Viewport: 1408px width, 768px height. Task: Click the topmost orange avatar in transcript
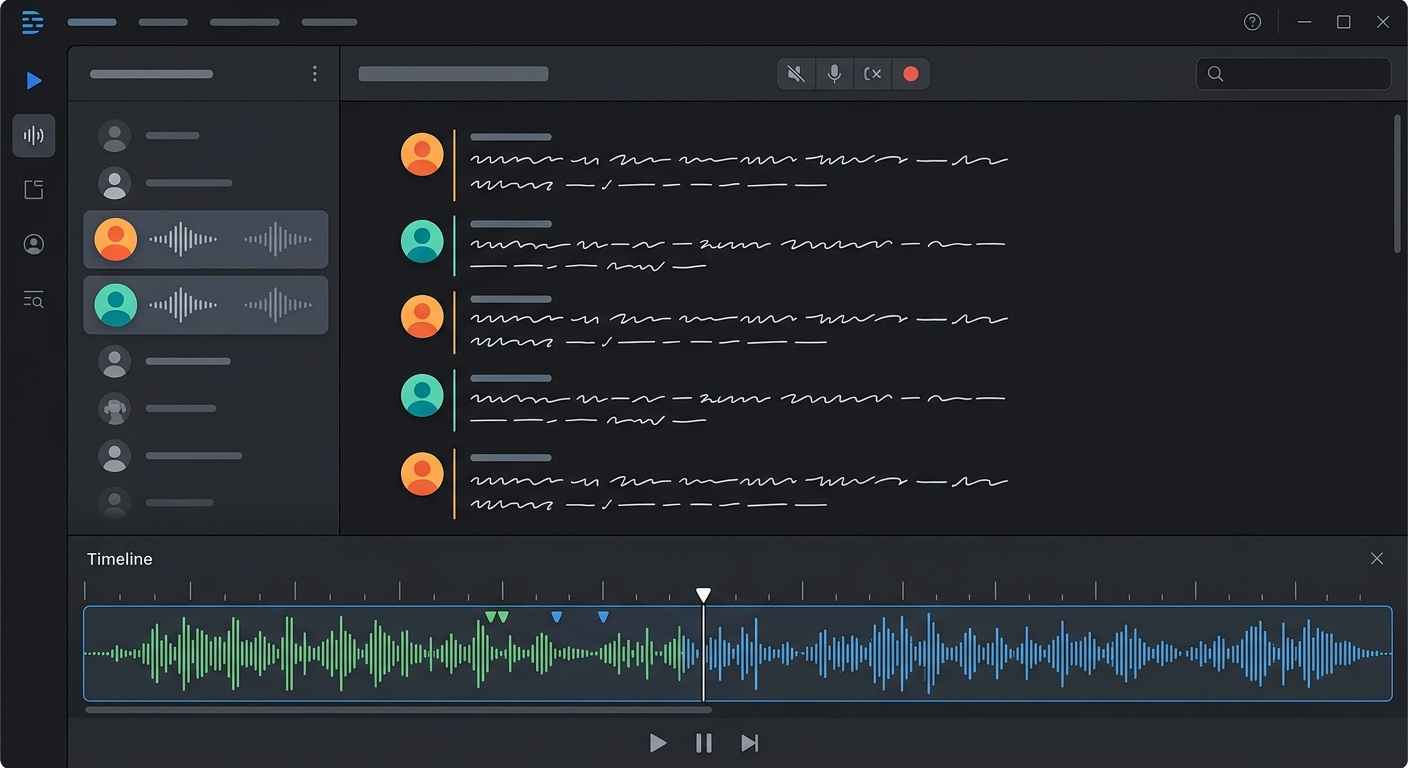click(422, 155)
